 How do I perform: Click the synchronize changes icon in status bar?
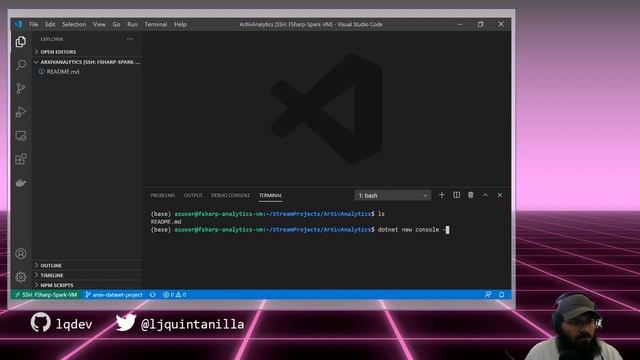[x=153, y=295]
